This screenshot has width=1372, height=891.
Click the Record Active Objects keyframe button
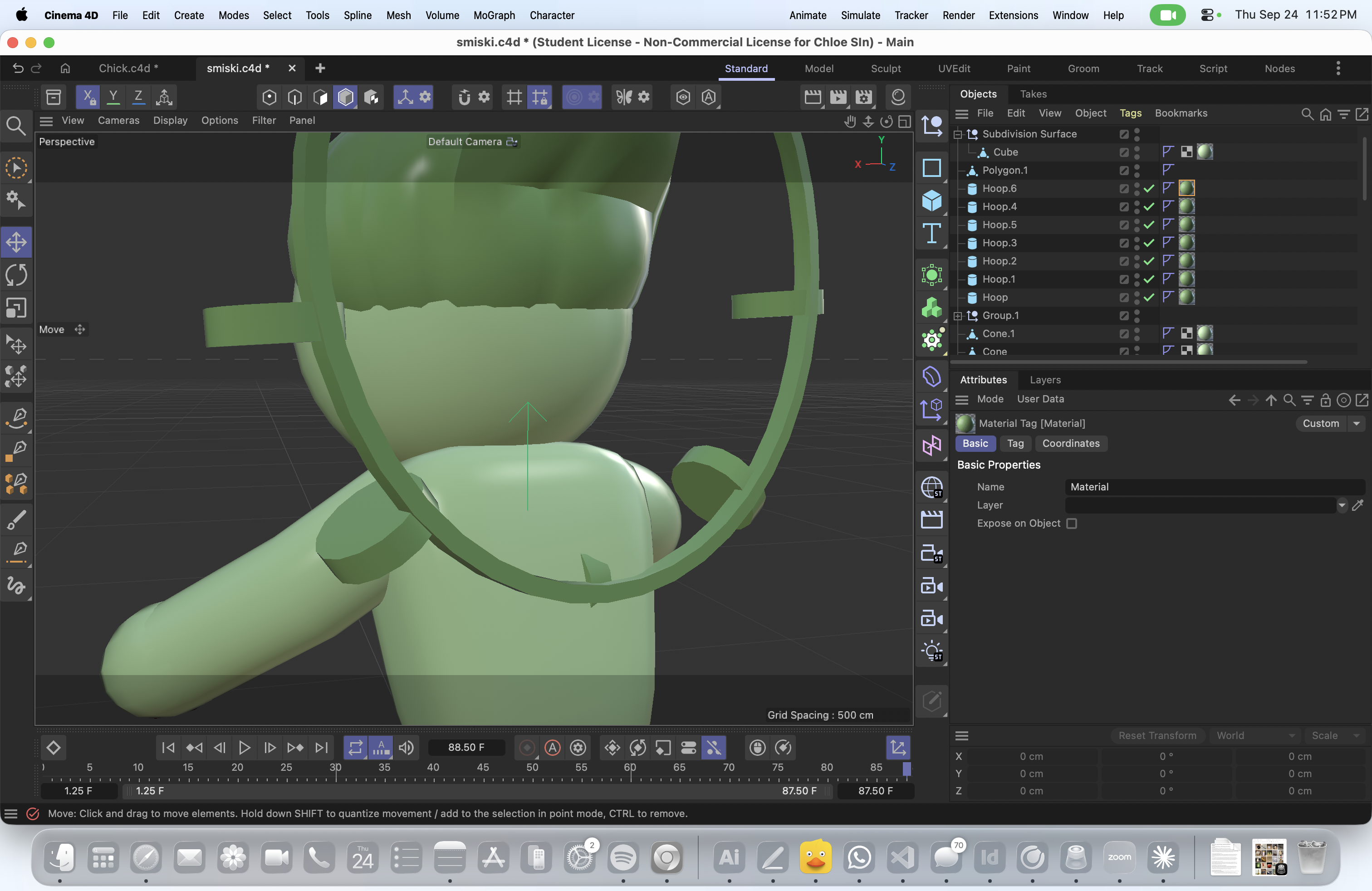point(527,748)
